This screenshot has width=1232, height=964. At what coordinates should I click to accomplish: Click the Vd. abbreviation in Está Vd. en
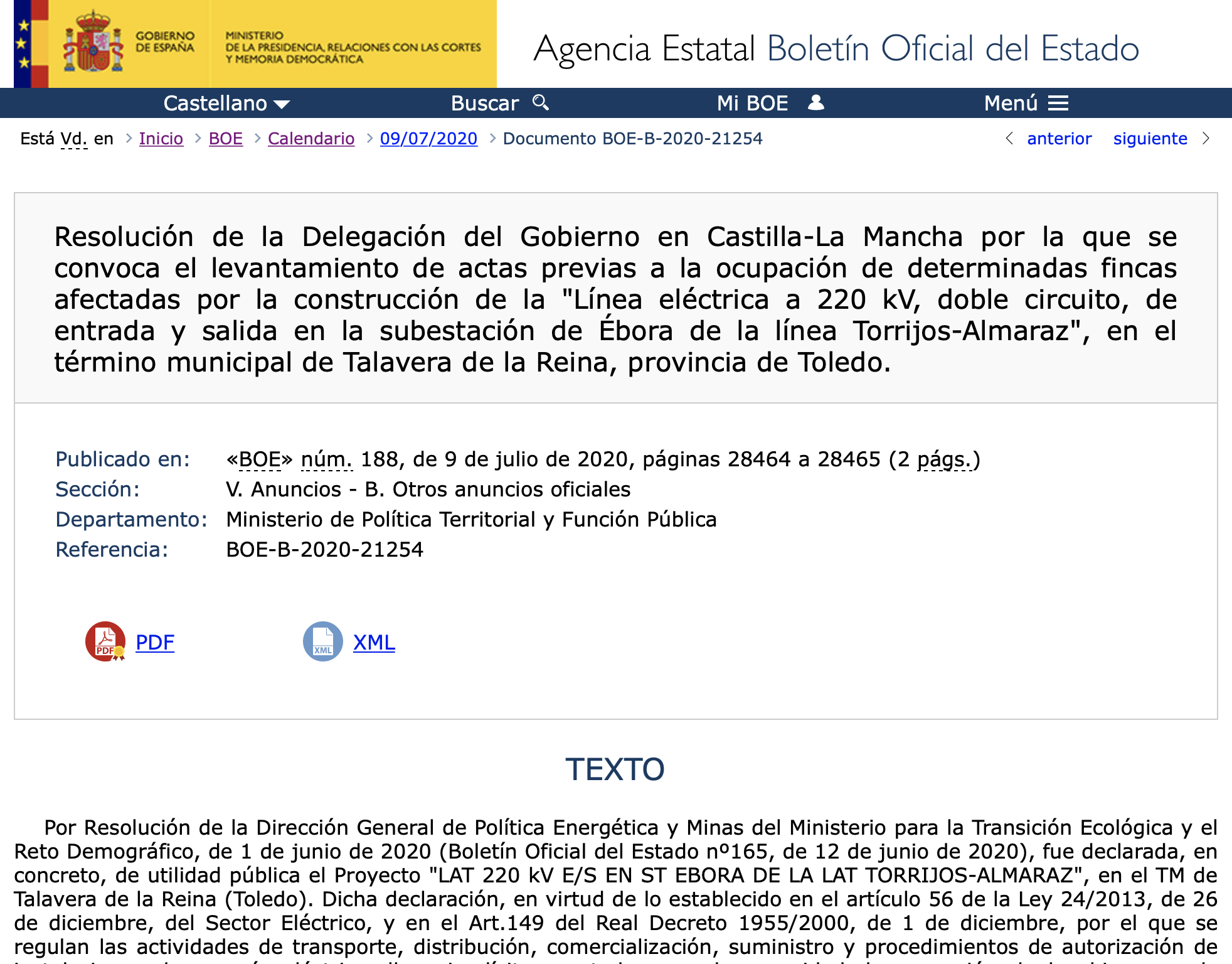pyautogui.click(x=74, y=139)
